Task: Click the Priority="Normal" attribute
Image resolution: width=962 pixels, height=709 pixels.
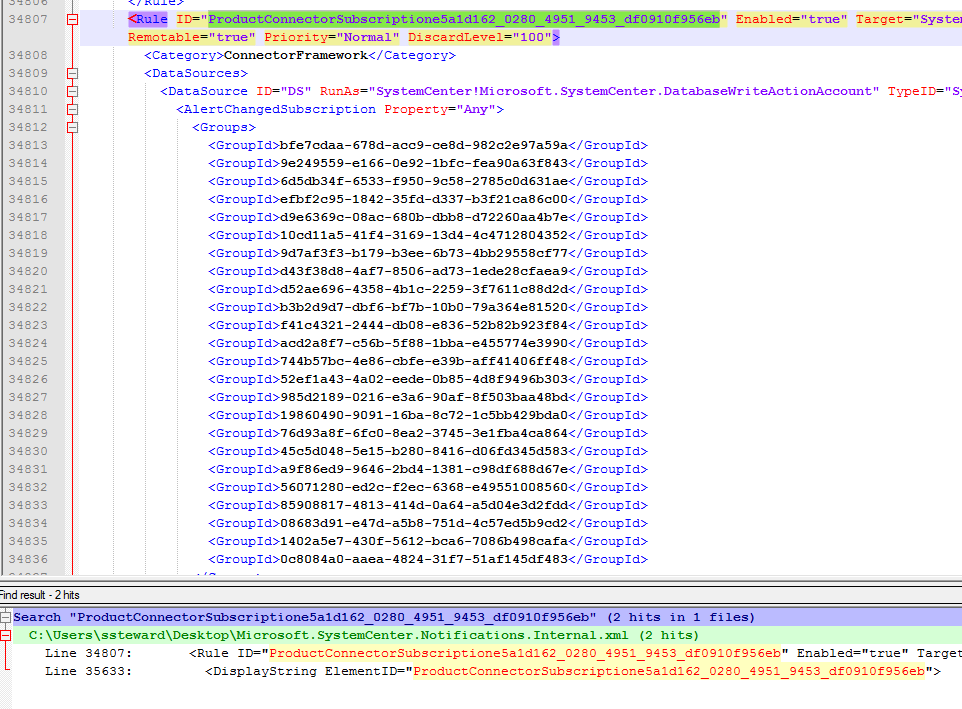Action: tap(332, 37)
